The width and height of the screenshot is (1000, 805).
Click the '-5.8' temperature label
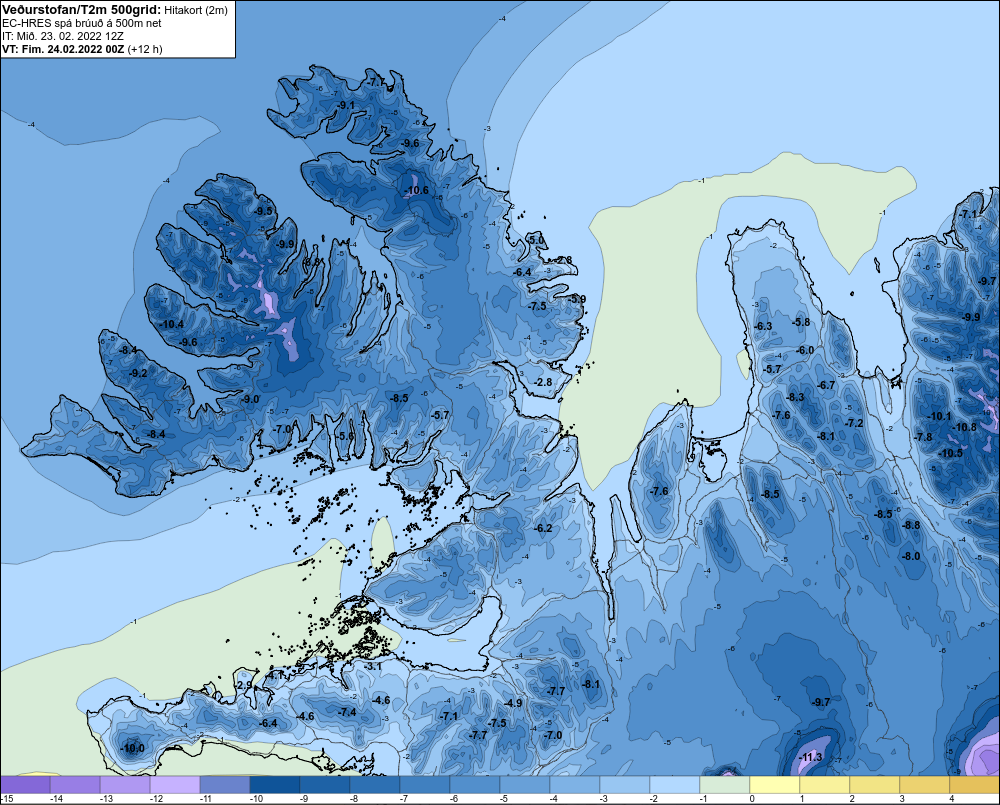pyautogui.click(x=801, y=322)
